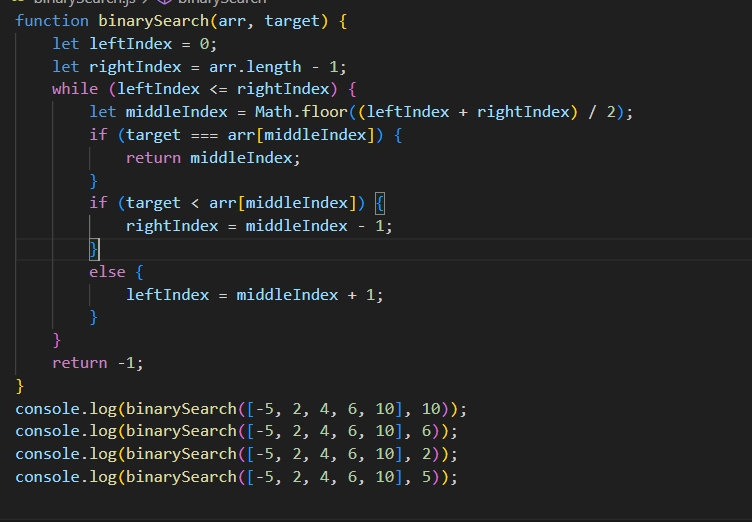Click the console.log call searching for target 2
The height and width of the screenshot is (522, 752).
(x=236, y=454)
